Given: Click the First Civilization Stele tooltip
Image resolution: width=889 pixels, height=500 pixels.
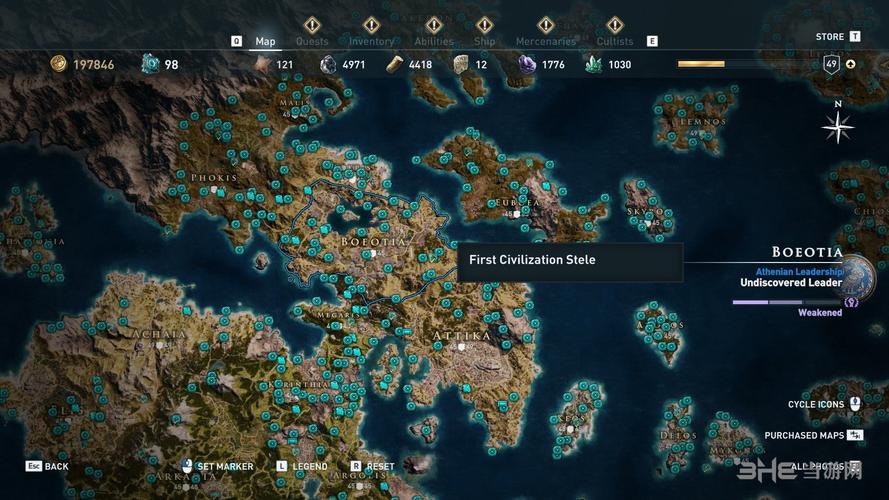Looking at the screenshot, I should [570, 261].
